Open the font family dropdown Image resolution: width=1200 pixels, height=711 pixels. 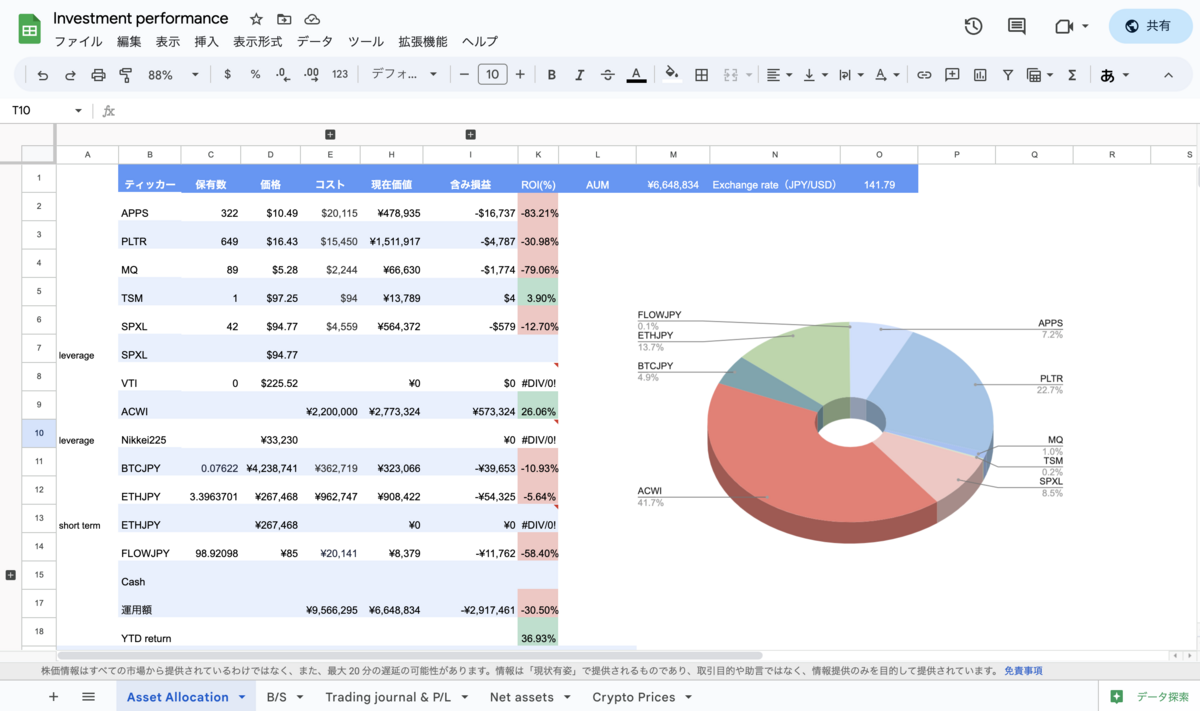click(404, 74)
